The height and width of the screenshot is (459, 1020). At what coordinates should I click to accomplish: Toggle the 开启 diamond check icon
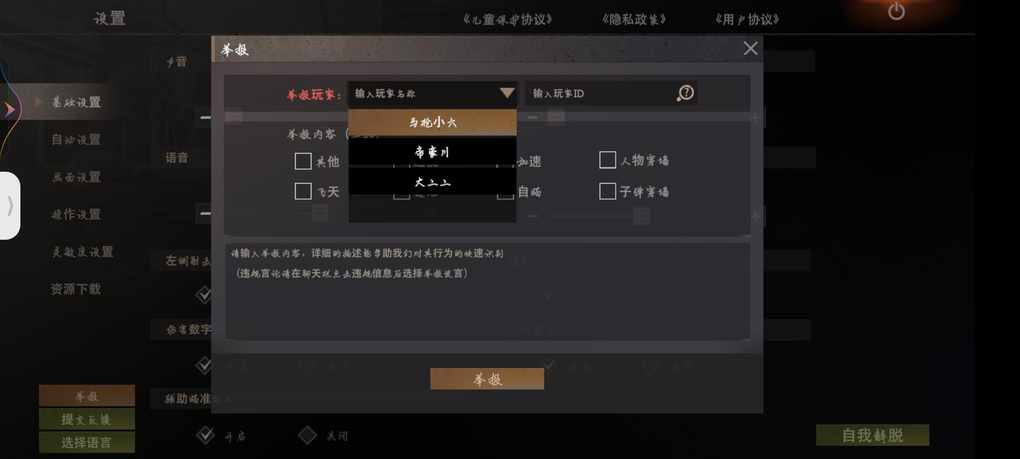point(205,435)
